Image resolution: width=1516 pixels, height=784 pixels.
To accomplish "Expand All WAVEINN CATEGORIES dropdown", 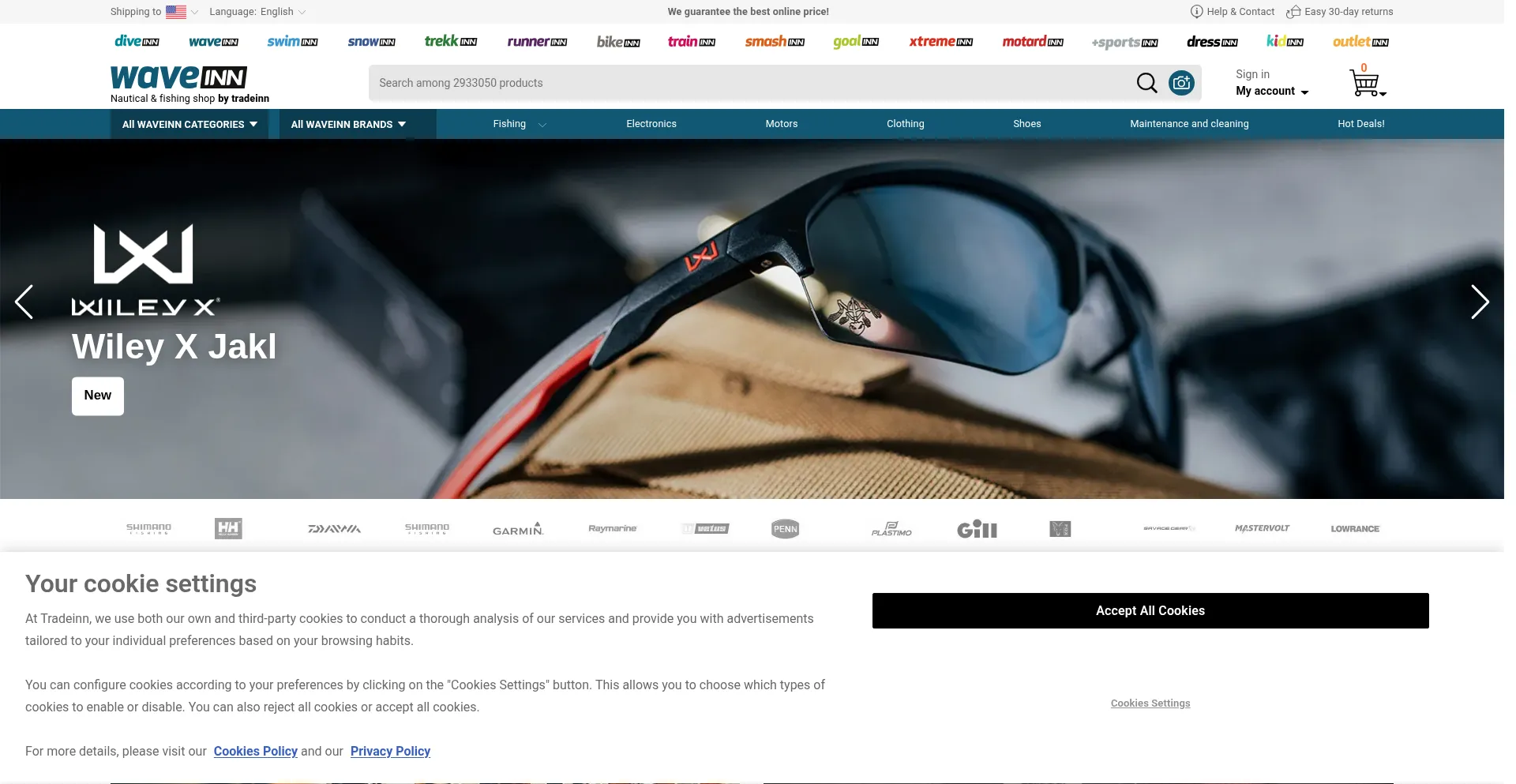I will tap(189, 124).
